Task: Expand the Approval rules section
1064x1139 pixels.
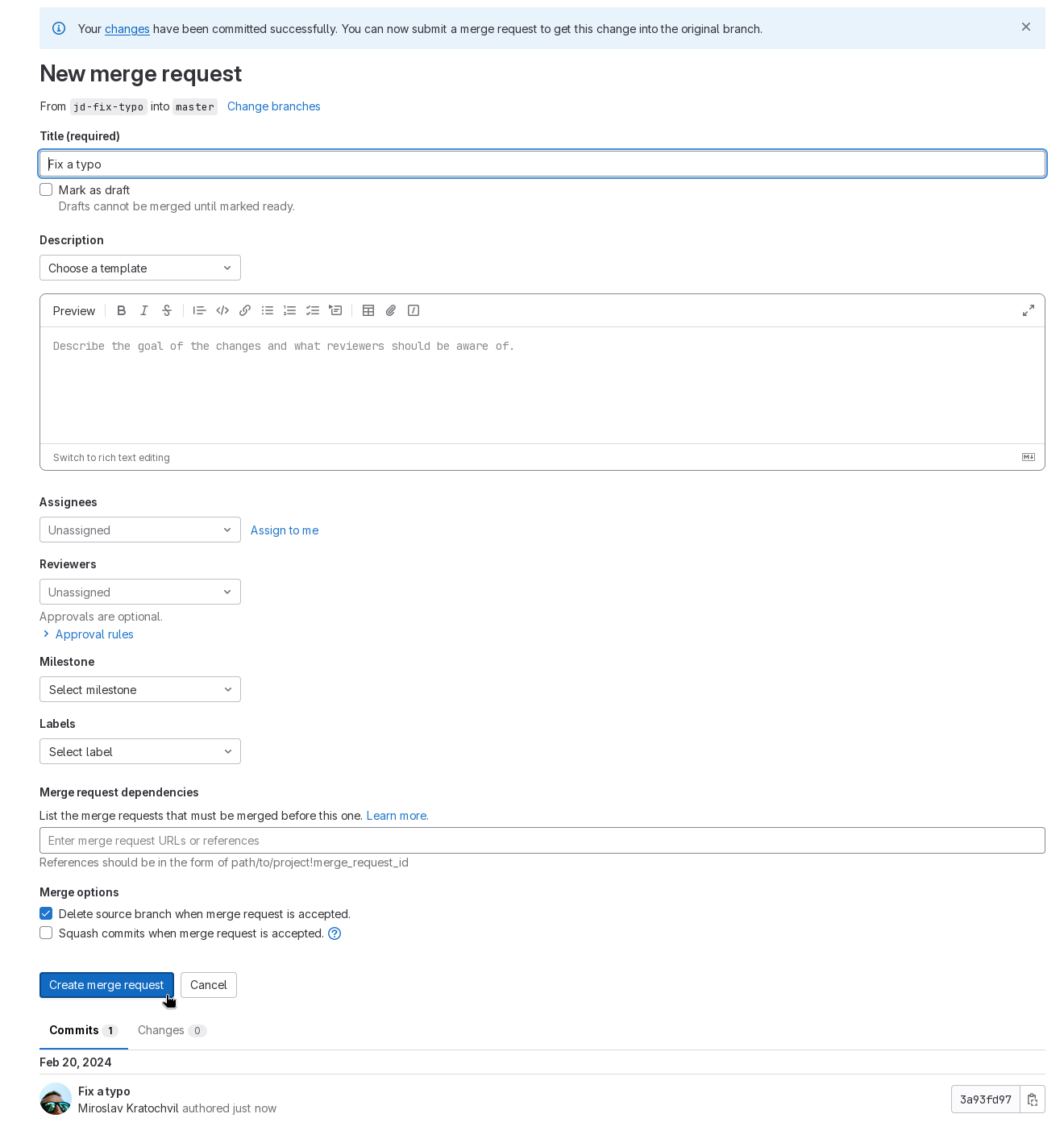Action: pyautogui.click(x=94, y=634)
